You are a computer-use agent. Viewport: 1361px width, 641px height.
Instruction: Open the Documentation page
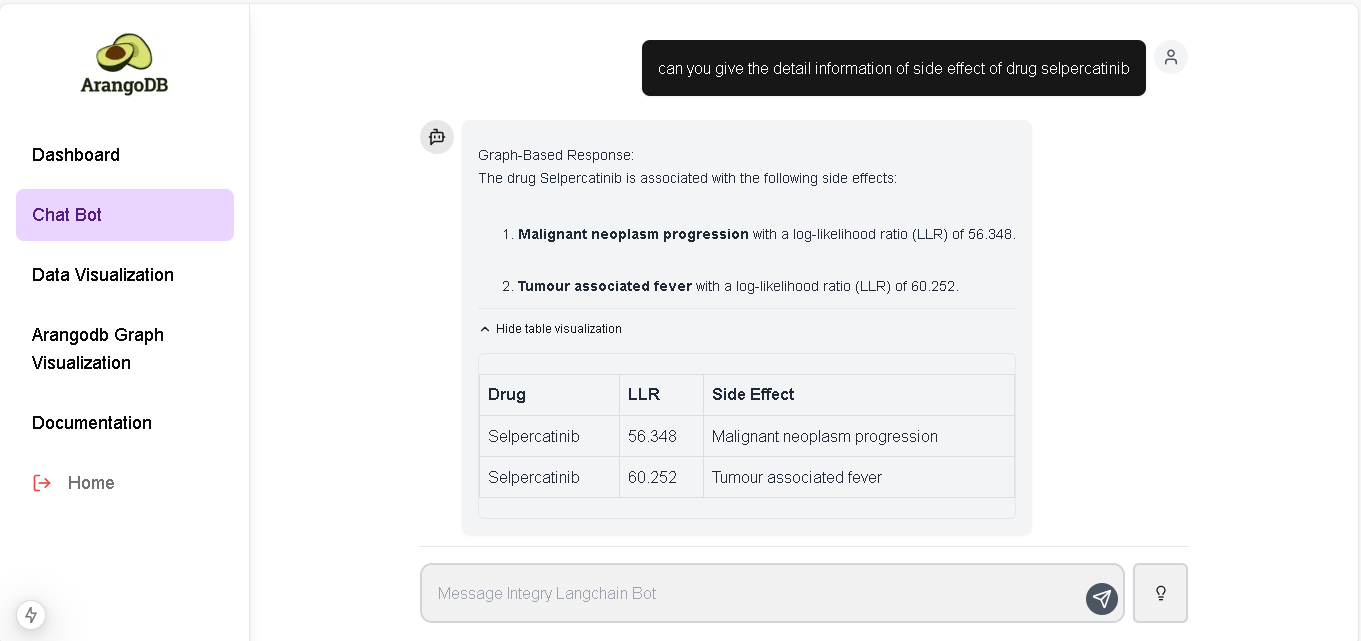92,423
